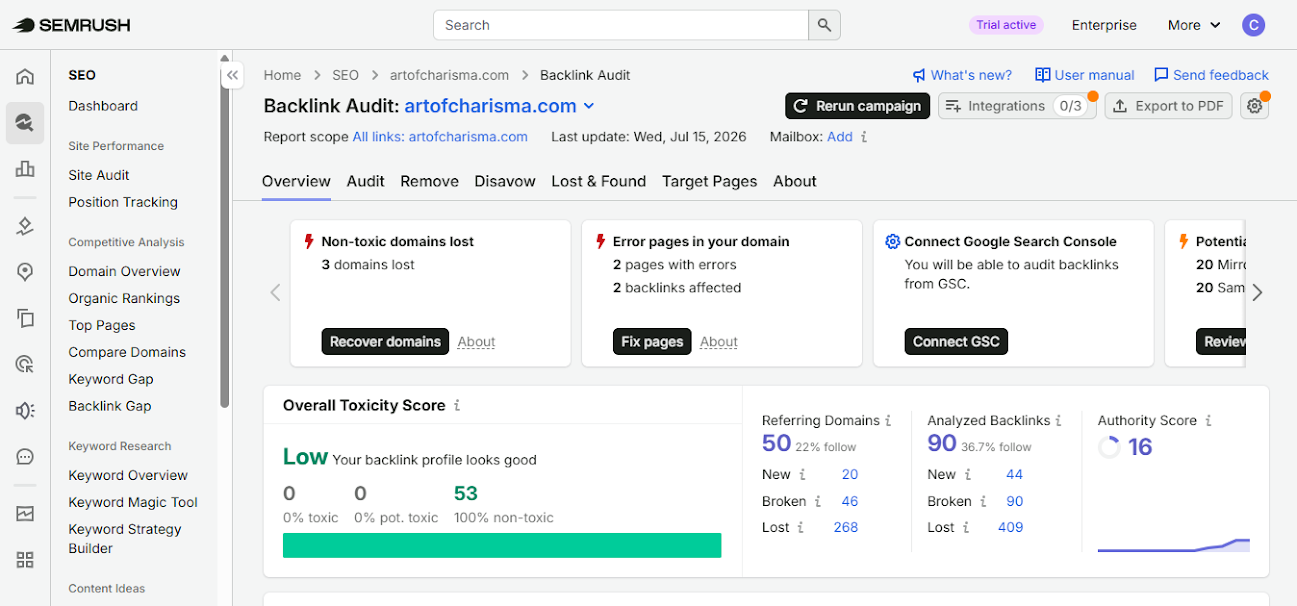Click Send feedback link

[1211, 75]
